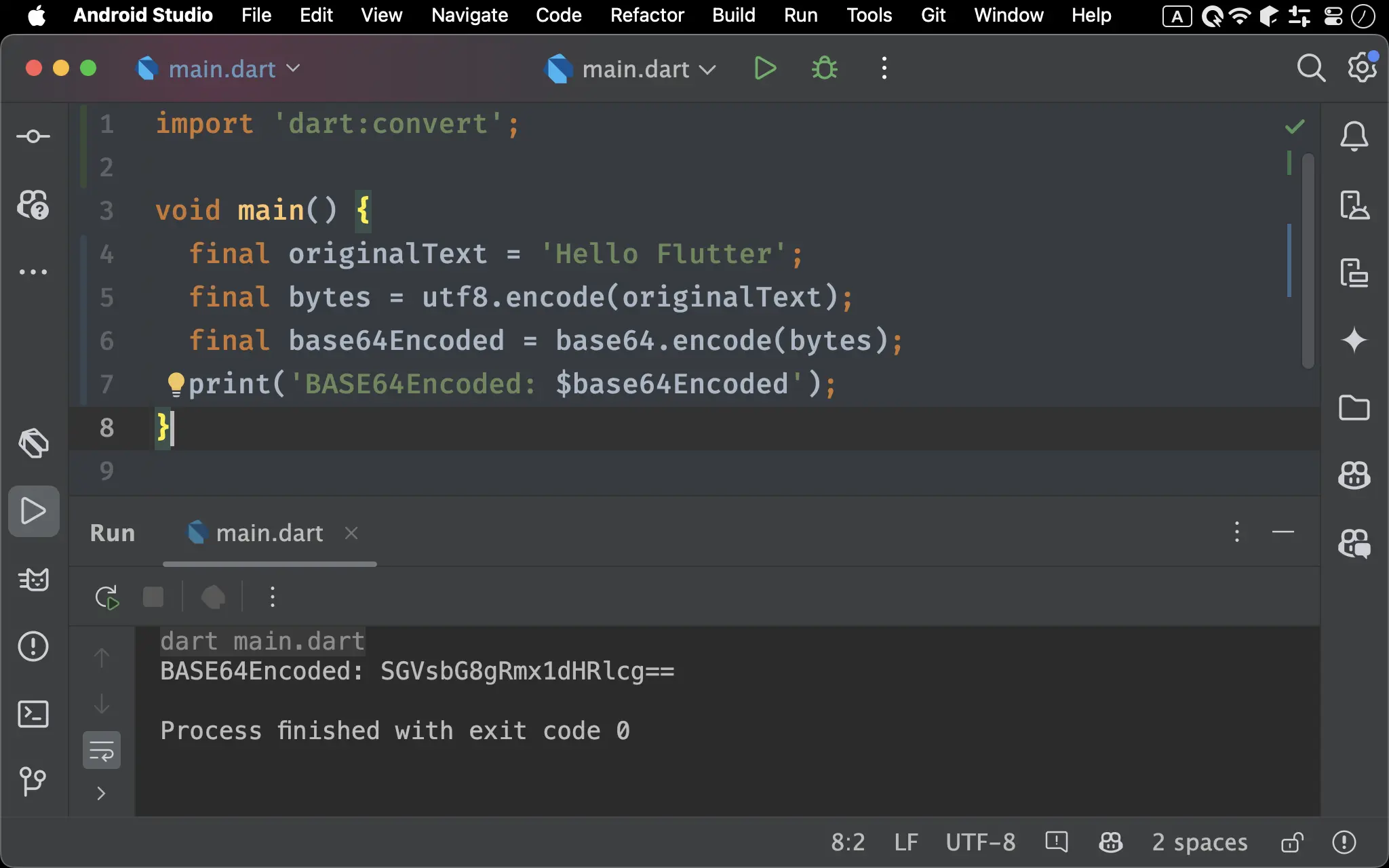
Task: Open the Navigate menu
Action: (x=469, y=16)
